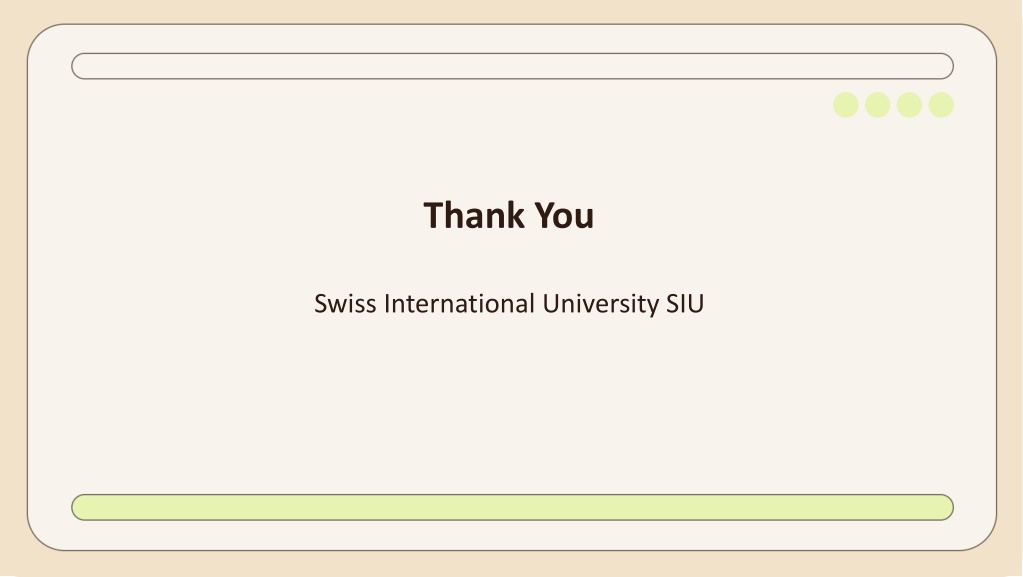Click the green rounded bar at bottom
Image resolution: width=1023 pixels, height=577 pixels.
pyautogui.click(x=512, y=507)
